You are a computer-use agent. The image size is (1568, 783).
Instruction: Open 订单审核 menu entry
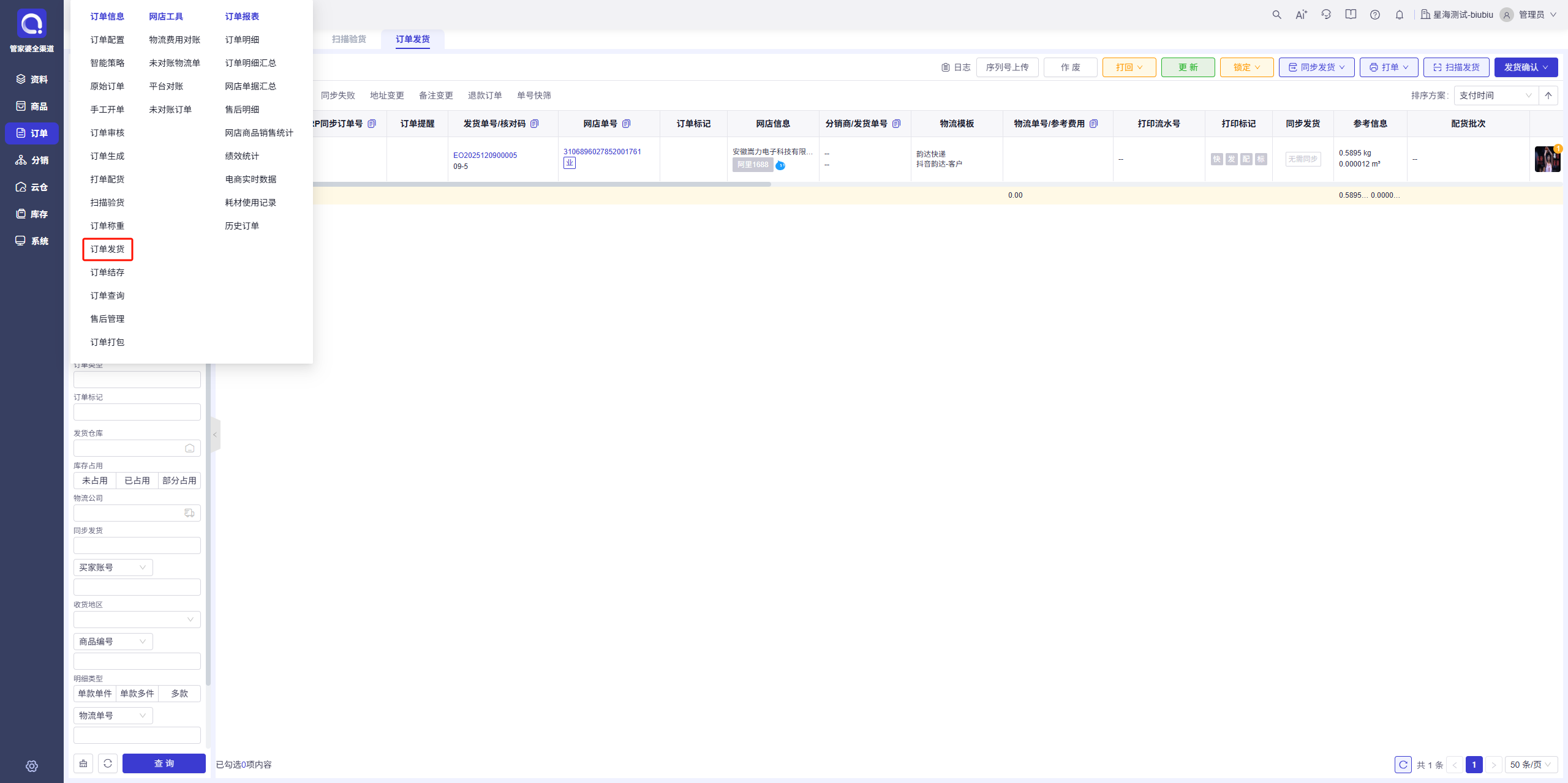[107, 133]
